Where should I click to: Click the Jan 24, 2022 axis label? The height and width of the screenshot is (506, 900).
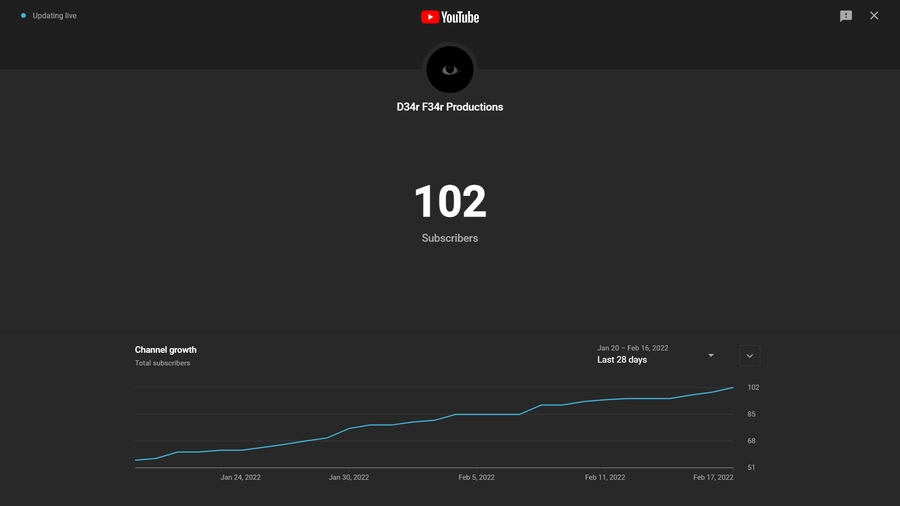(x=240, y=477)
